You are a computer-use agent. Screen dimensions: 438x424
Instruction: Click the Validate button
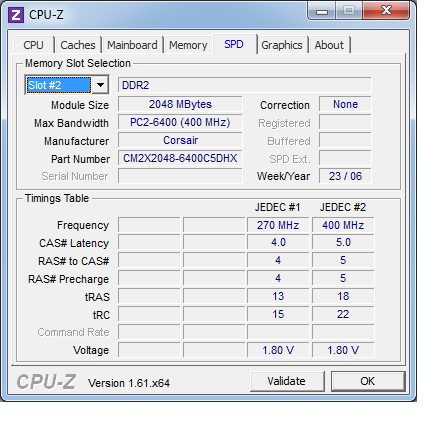(287, 381)
